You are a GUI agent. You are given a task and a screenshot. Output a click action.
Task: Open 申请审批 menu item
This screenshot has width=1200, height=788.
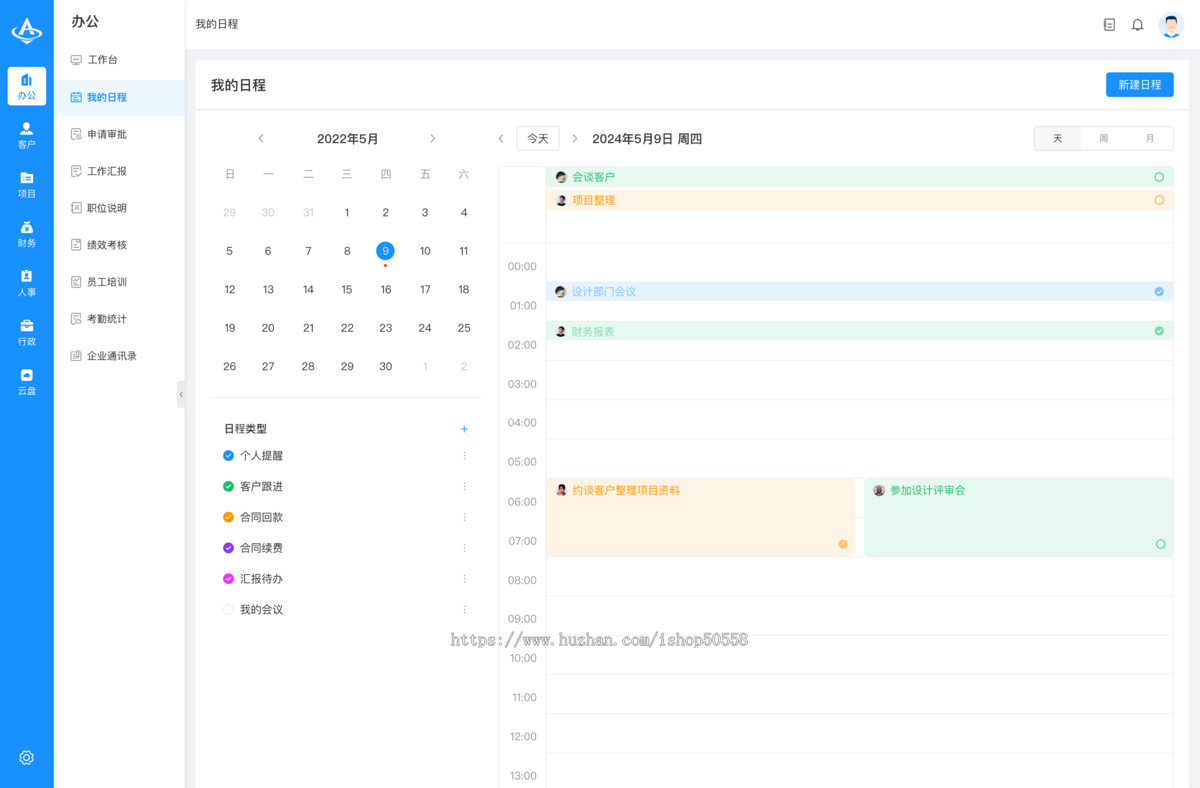[119, 134]
